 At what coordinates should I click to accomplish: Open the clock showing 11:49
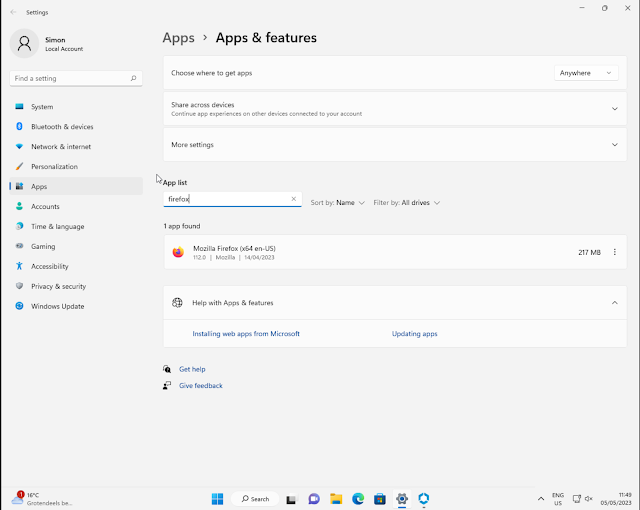pyautogui.click(x=616, y=499)
